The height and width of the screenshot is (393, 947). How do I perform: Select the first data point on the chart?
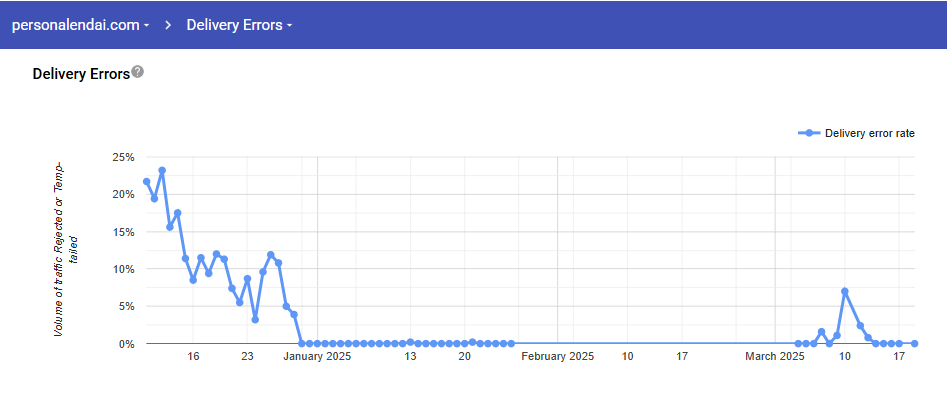pyautogui.click(x=146, y=181)
